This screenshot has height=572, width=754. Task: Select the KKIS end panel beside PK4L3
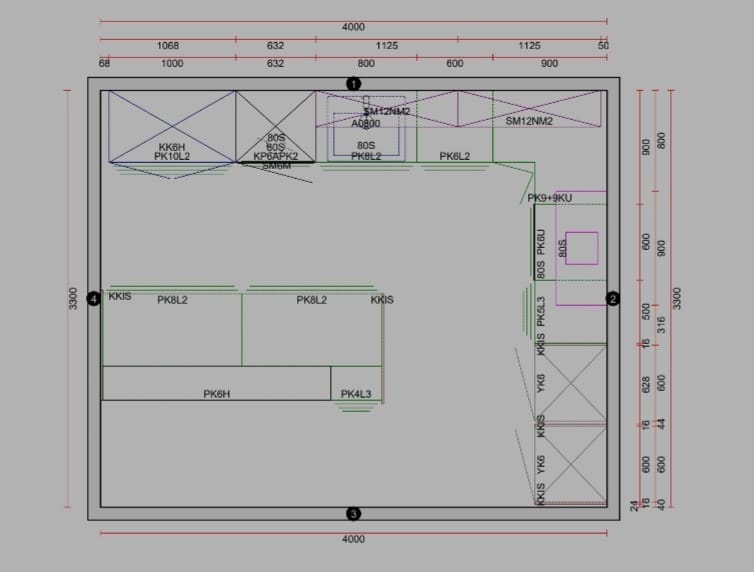(382, 300)
